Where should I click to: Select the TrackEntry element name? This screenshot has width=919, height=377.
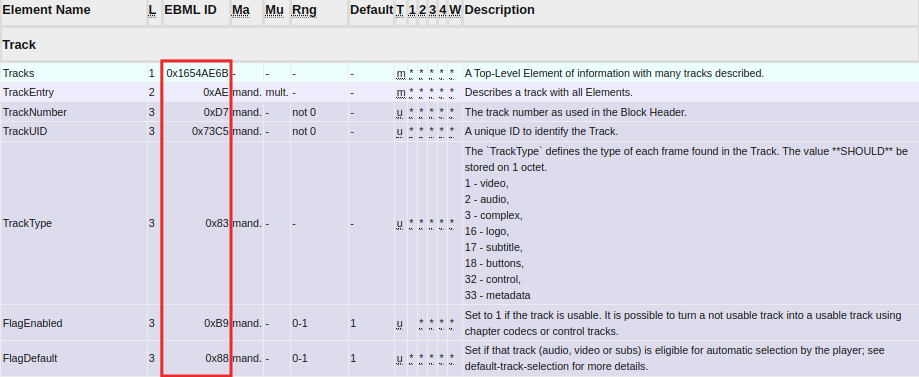pos(28,93)
